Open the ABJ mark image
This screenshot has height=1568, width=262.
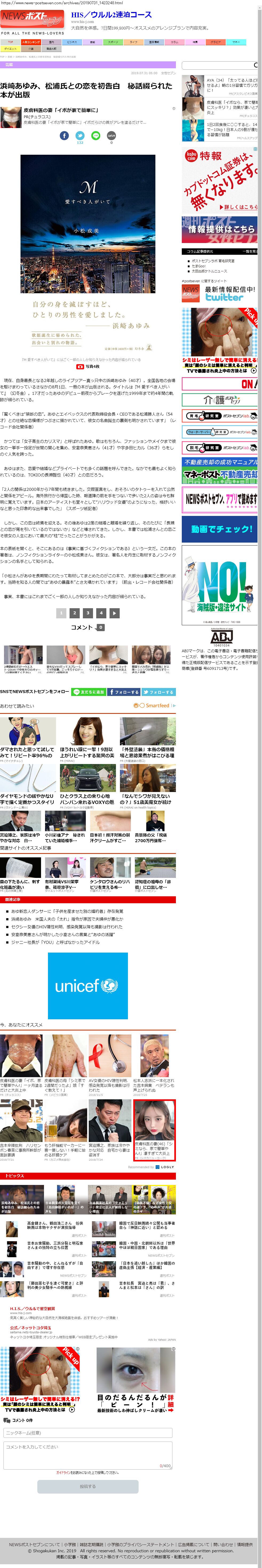coord(221,637)
